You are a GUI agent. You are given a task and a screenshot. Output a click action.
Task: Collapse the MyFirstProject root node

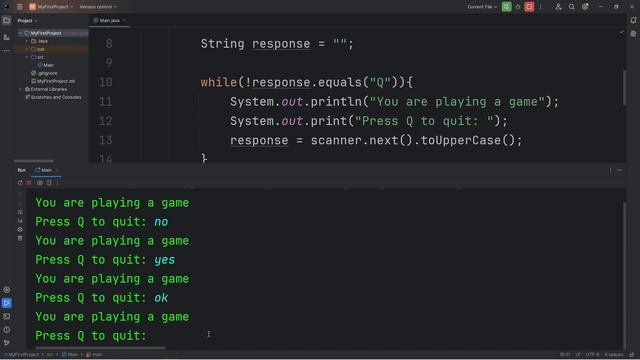[20, 33]
